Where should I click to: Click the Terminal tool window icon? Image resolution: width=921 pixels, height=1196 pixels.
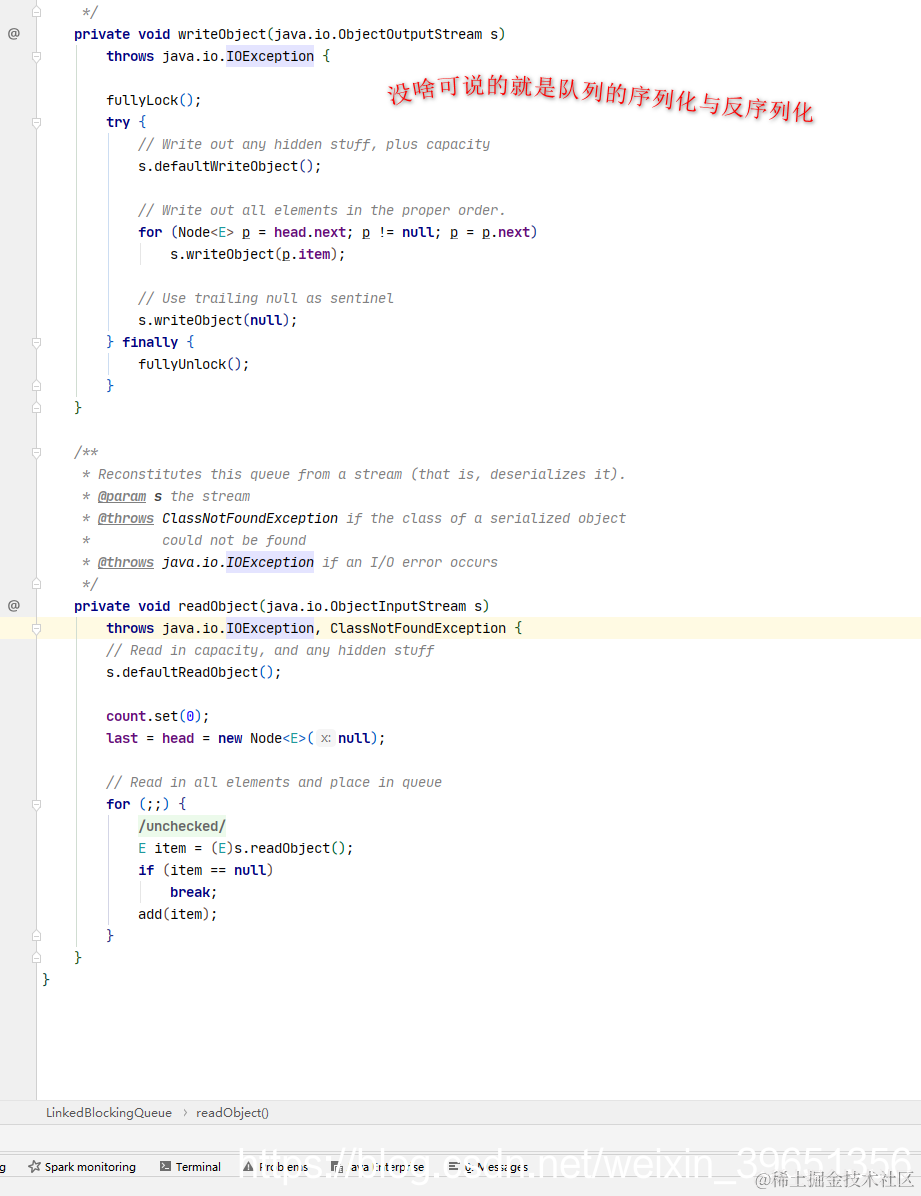(x=165, y=1166)
